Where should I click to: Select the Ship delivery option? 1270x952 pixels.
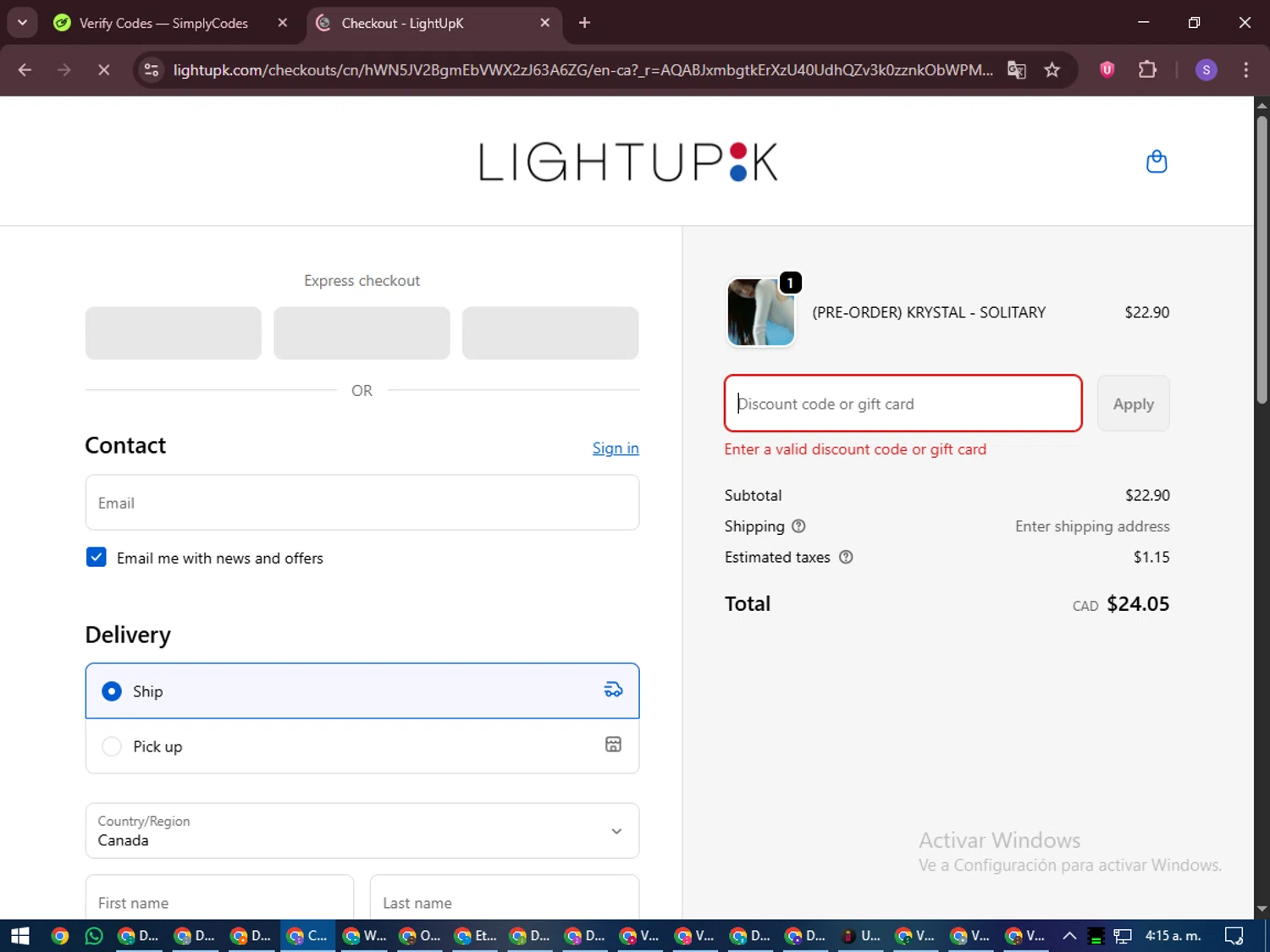(362, 691)
